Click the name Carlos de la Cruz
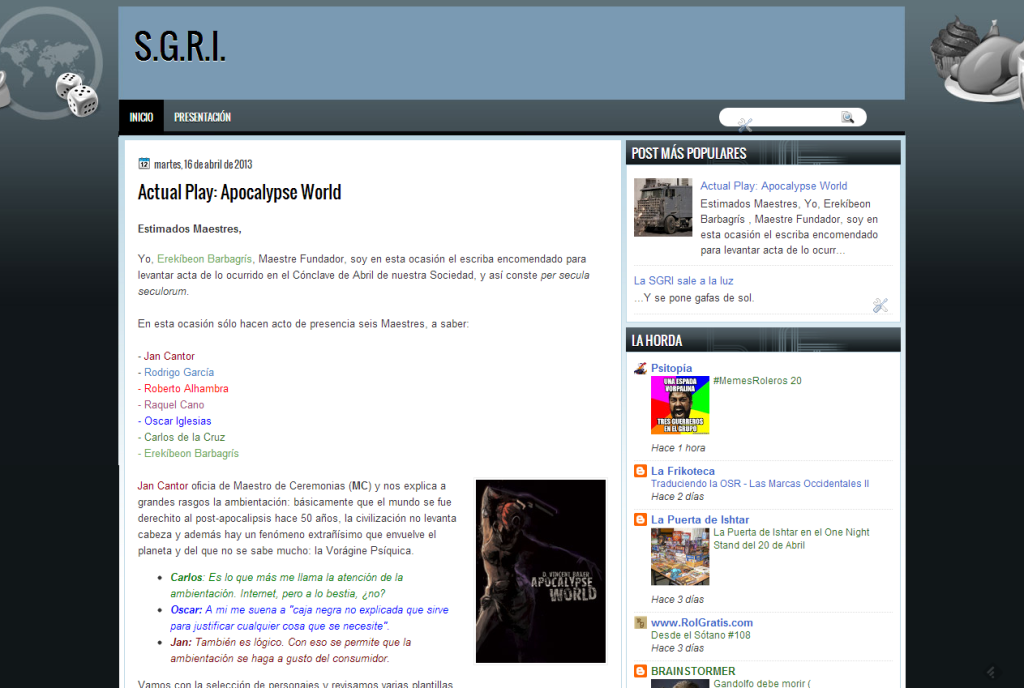Image resolution: width=1024 pixels, height=688 pixels. tap(184, 437)
